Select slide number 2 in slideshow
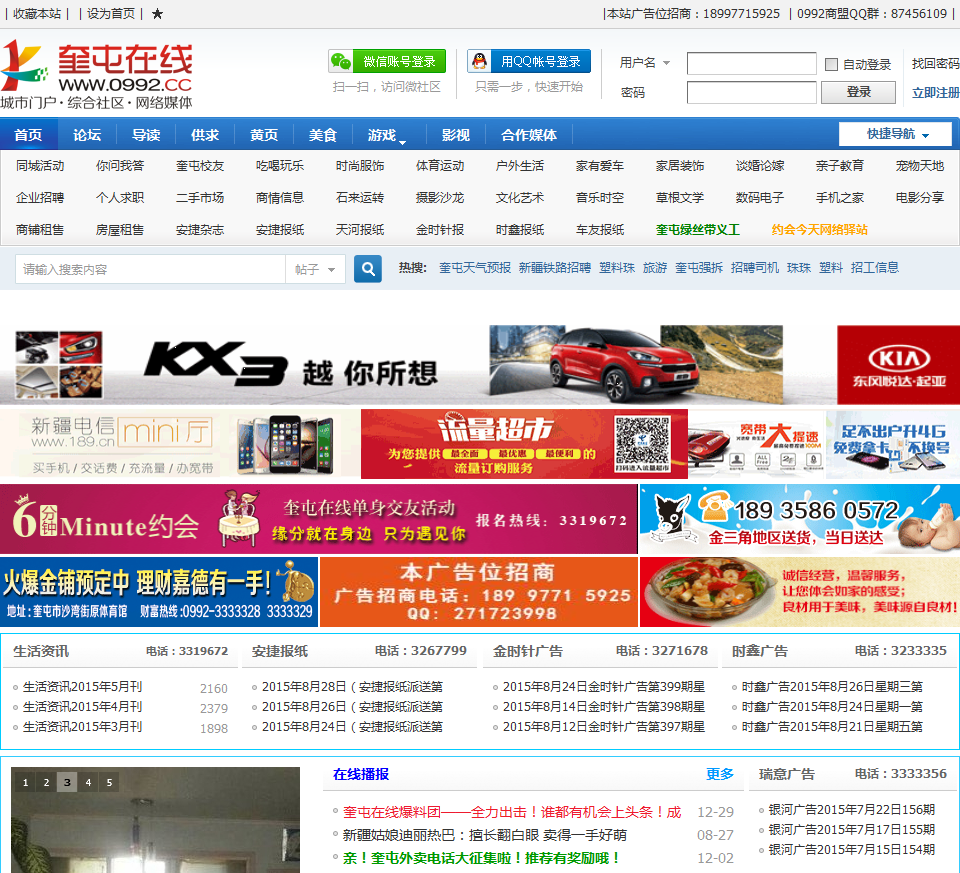The height and width of the screenshot is (873, 960). click(46, 782)
